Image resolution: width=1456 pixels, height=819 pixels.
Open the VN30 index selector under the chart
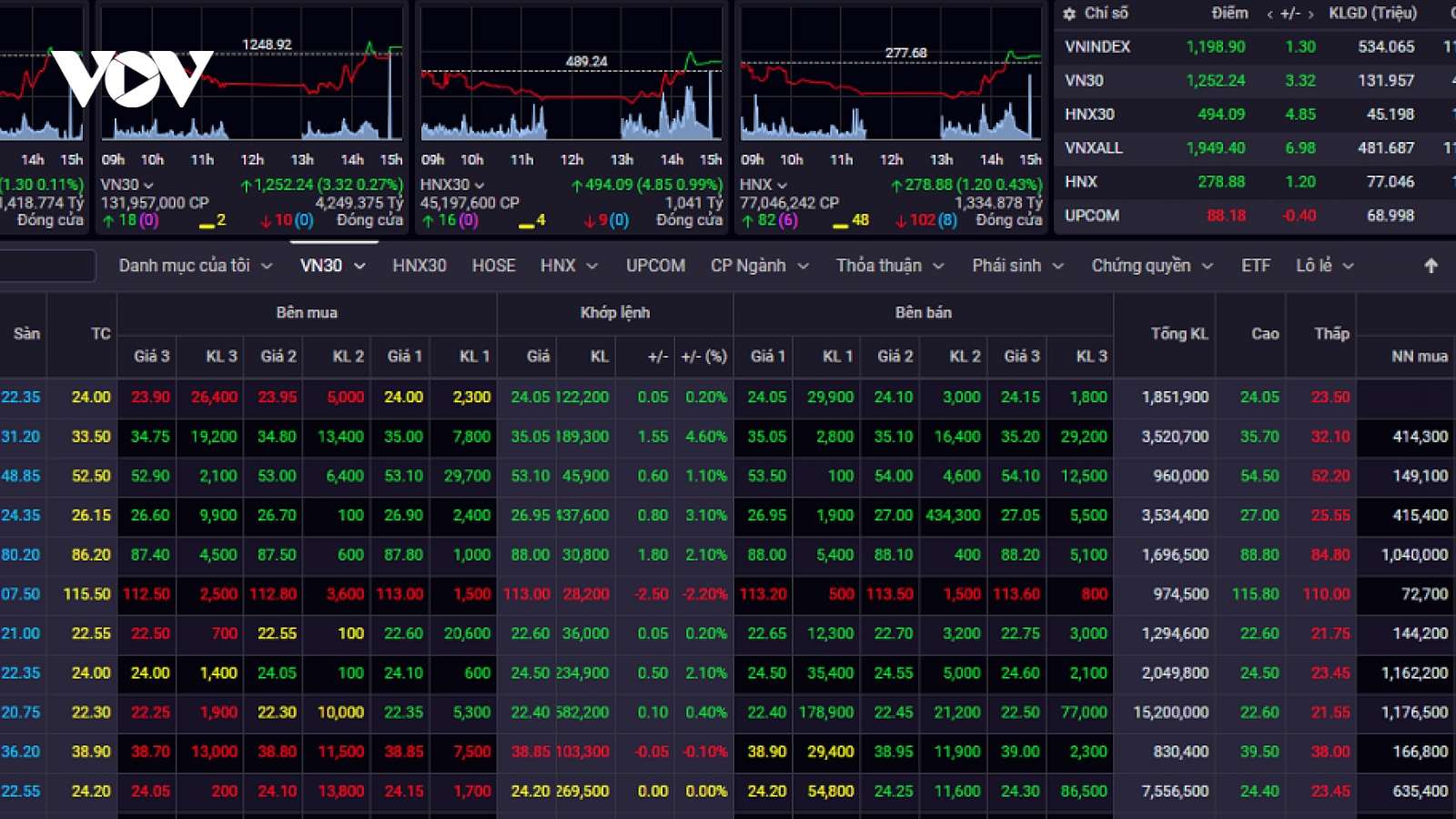(126, 185)
